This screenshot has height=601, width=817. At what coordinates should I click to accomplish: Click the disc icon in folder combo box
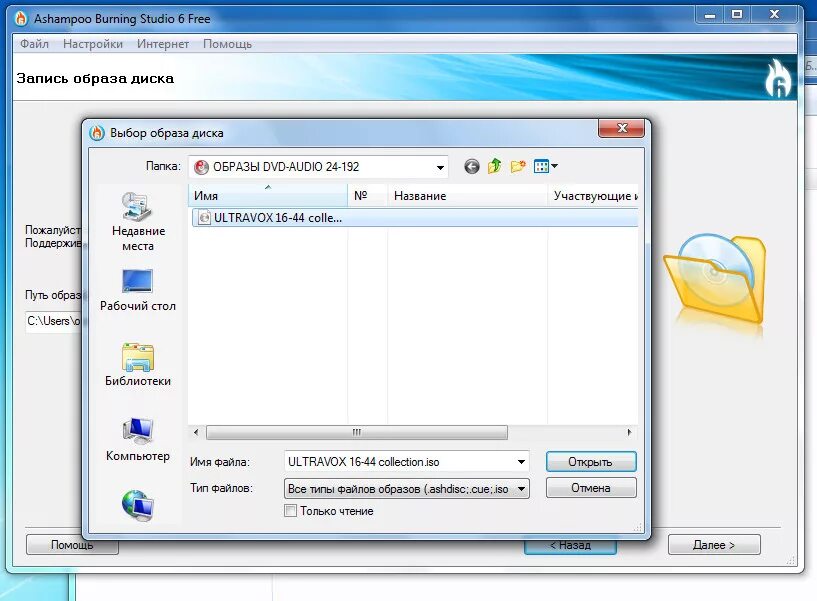(x=201, y=167)
